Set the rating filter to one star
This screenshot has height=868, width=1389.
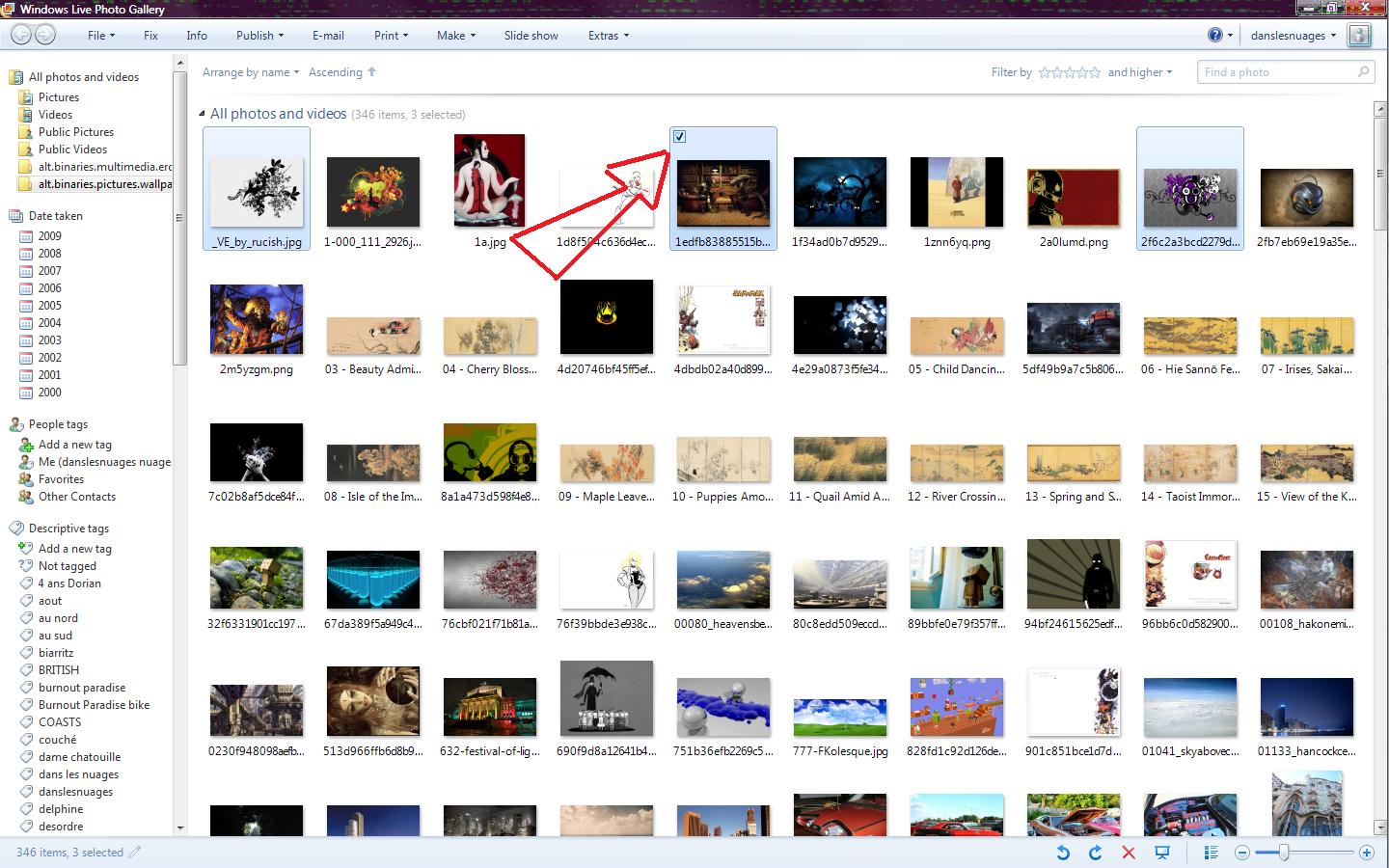pos(1045,72)
